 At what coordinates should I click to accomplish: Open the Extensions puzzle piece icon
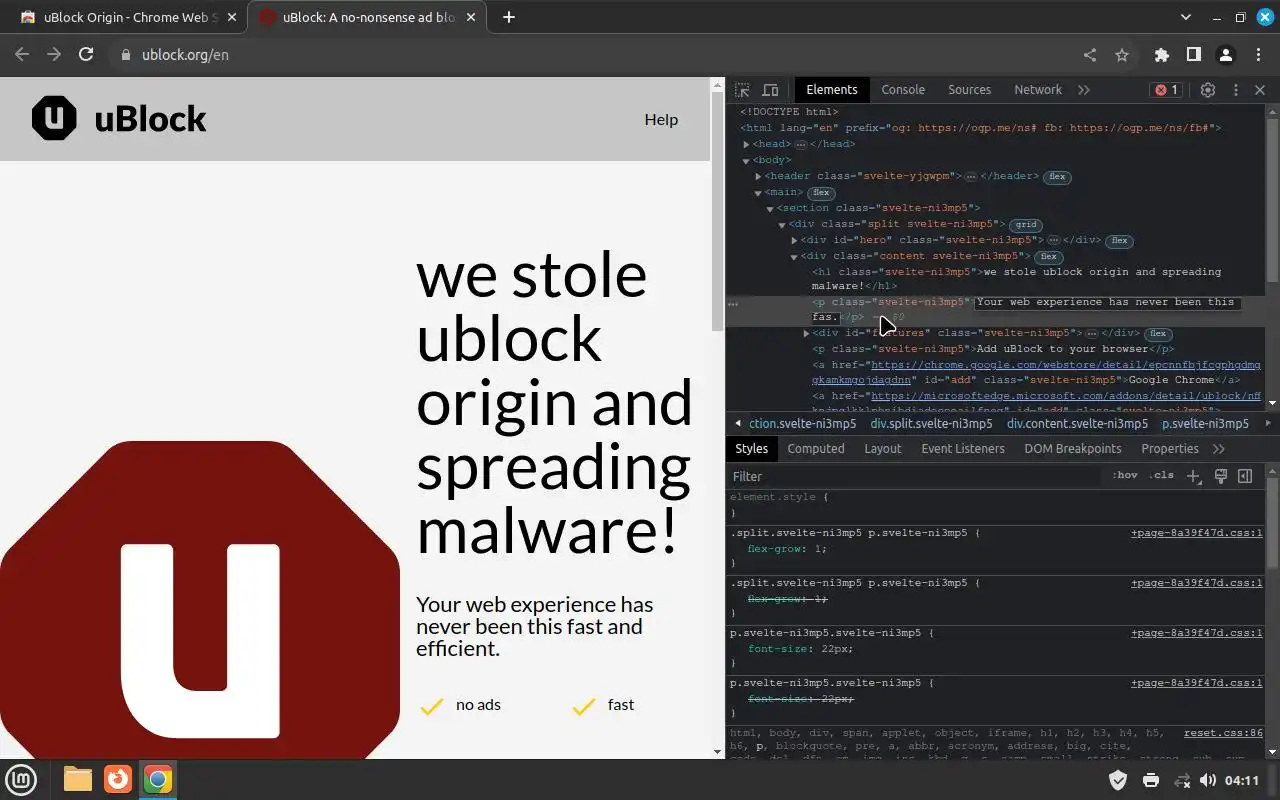[x=1161, y=55]
